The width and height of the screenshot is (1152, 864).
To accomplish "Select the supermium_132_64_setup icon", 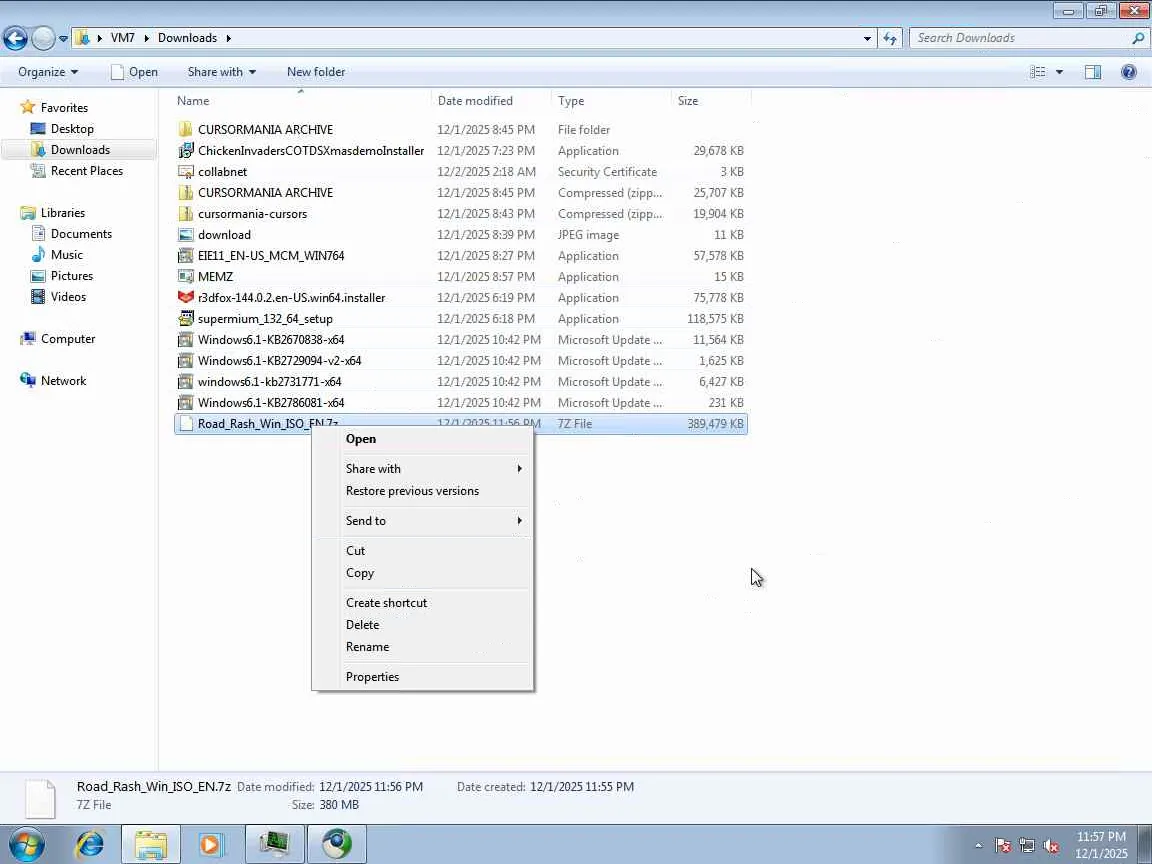I will [x=186, y=319].
